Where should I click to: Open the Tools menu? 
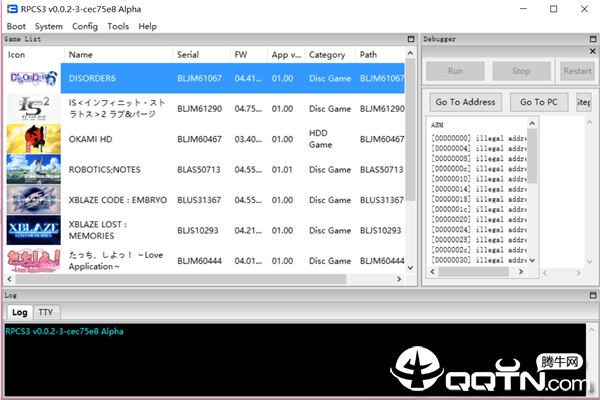point(118,26)
